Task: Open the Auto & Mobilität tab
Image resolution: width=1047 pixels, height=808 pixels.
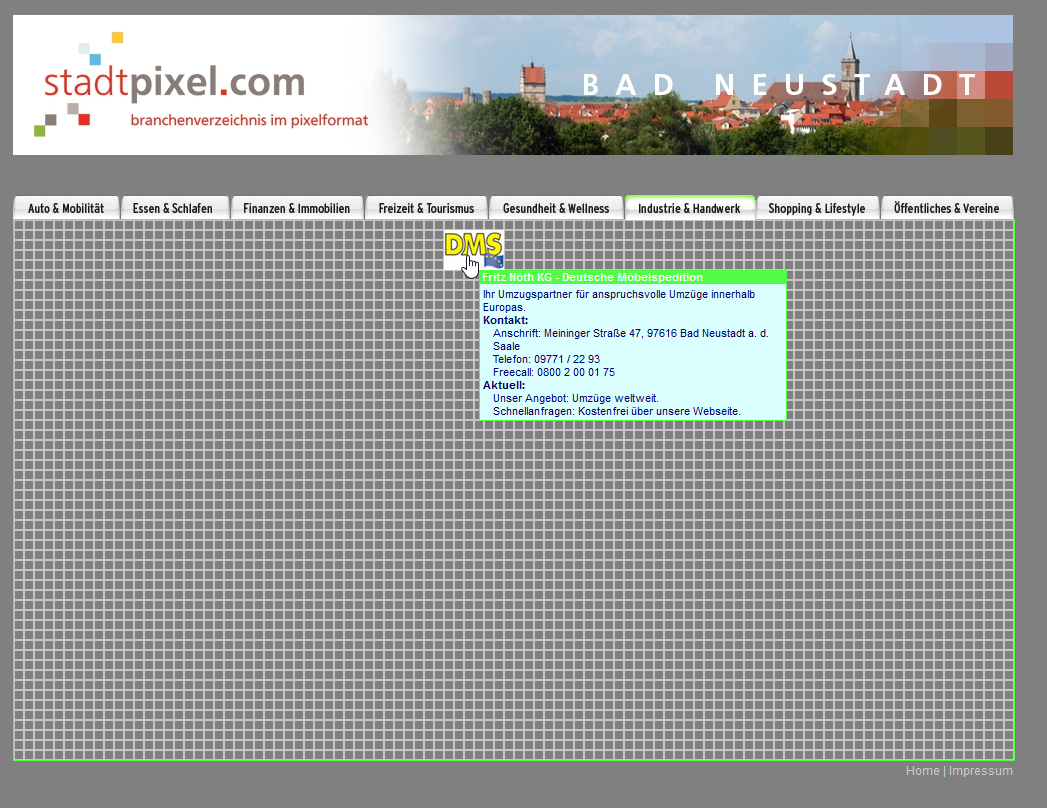Action: (66, 208)
